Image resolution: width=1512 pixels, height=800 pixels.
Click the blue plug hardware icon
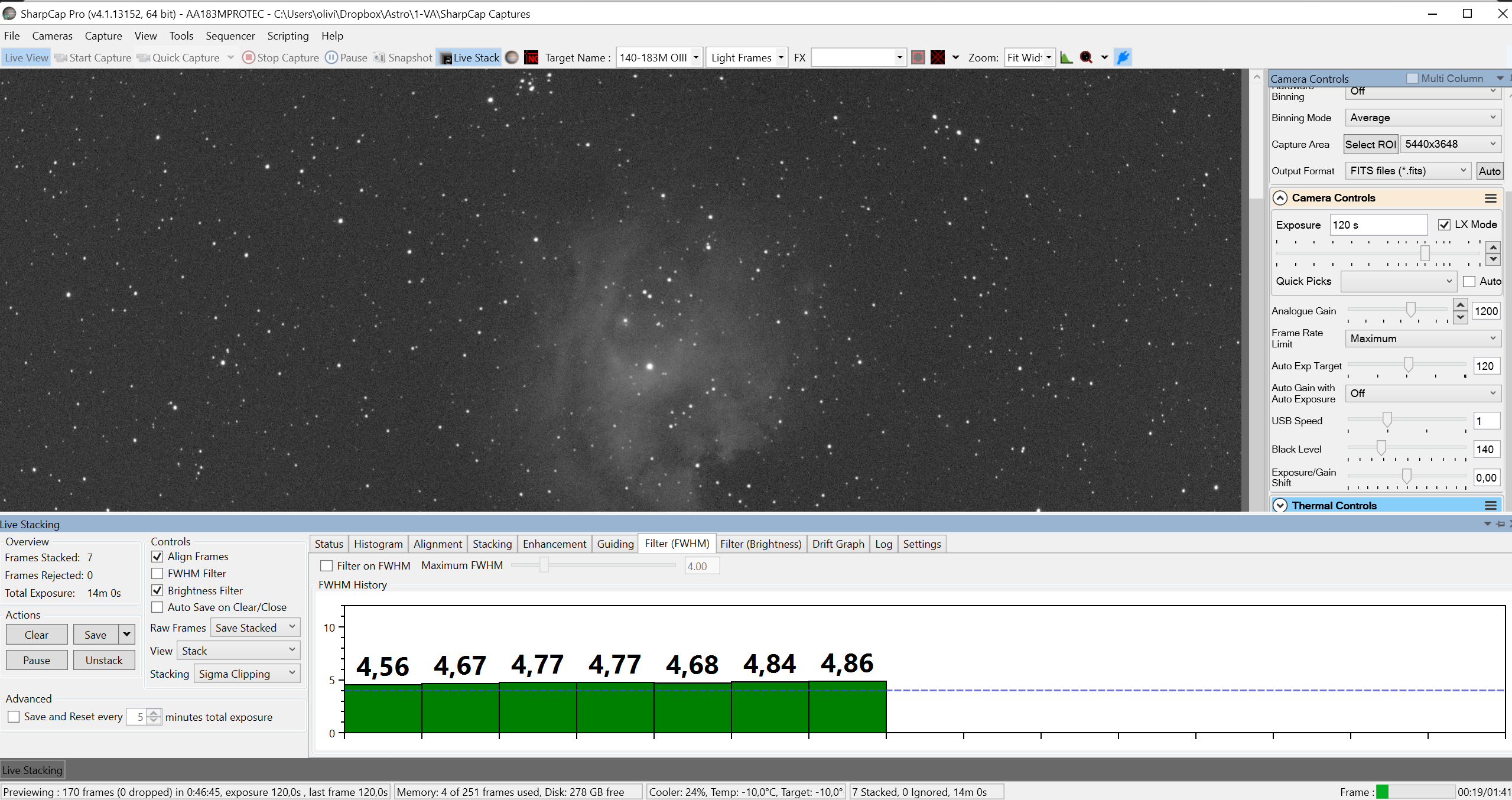tap(1123, 57)
